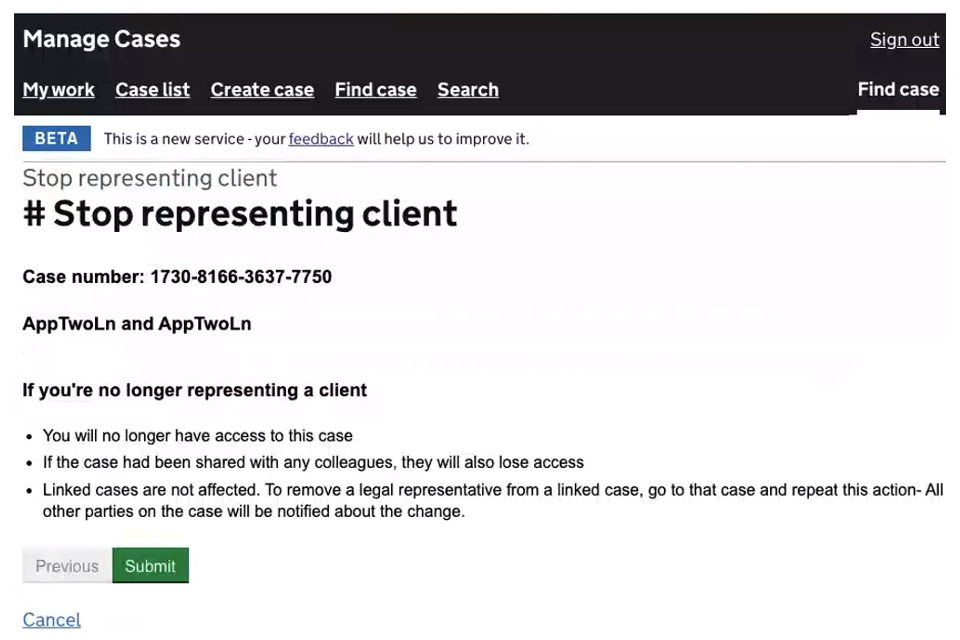The height and width of the screenshot is (640, 960).
Task: Click the bullet about colleagues losing access
Action: pyautogui.click(x=312, y=463)
